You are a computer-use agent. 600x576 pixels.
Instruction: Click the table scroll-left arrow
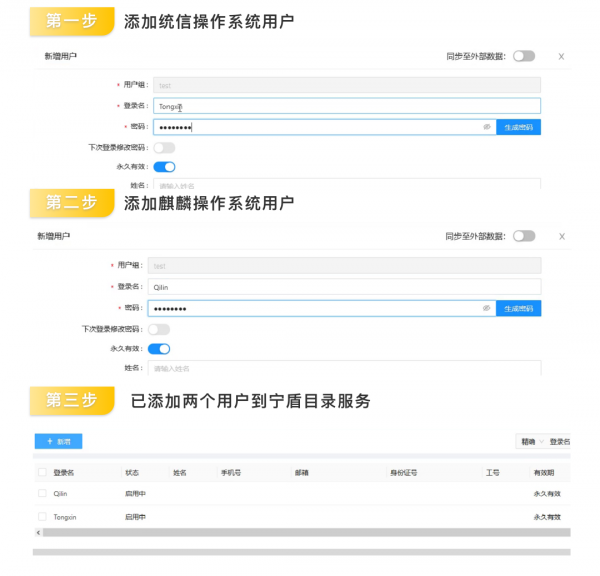pyautogui.click(x=38, y=532)
